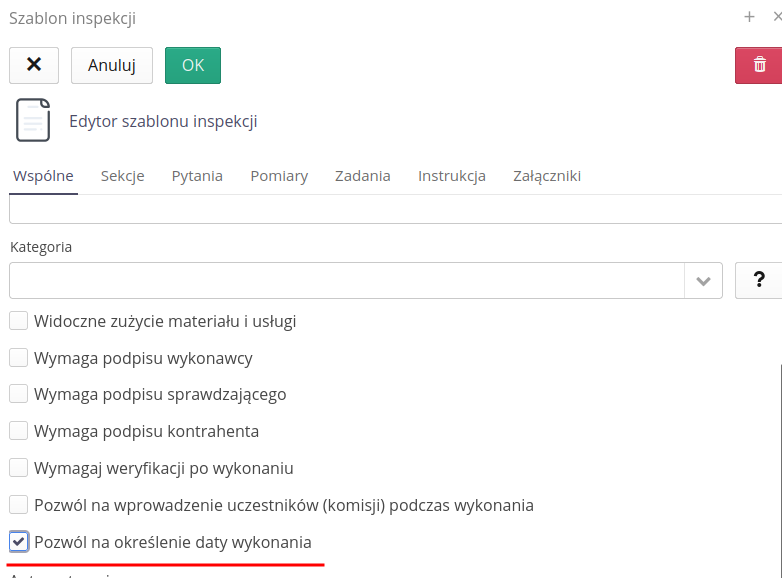Open the Pytania tab
Viewport: 782px width, 578px height.
click(197, 176)
